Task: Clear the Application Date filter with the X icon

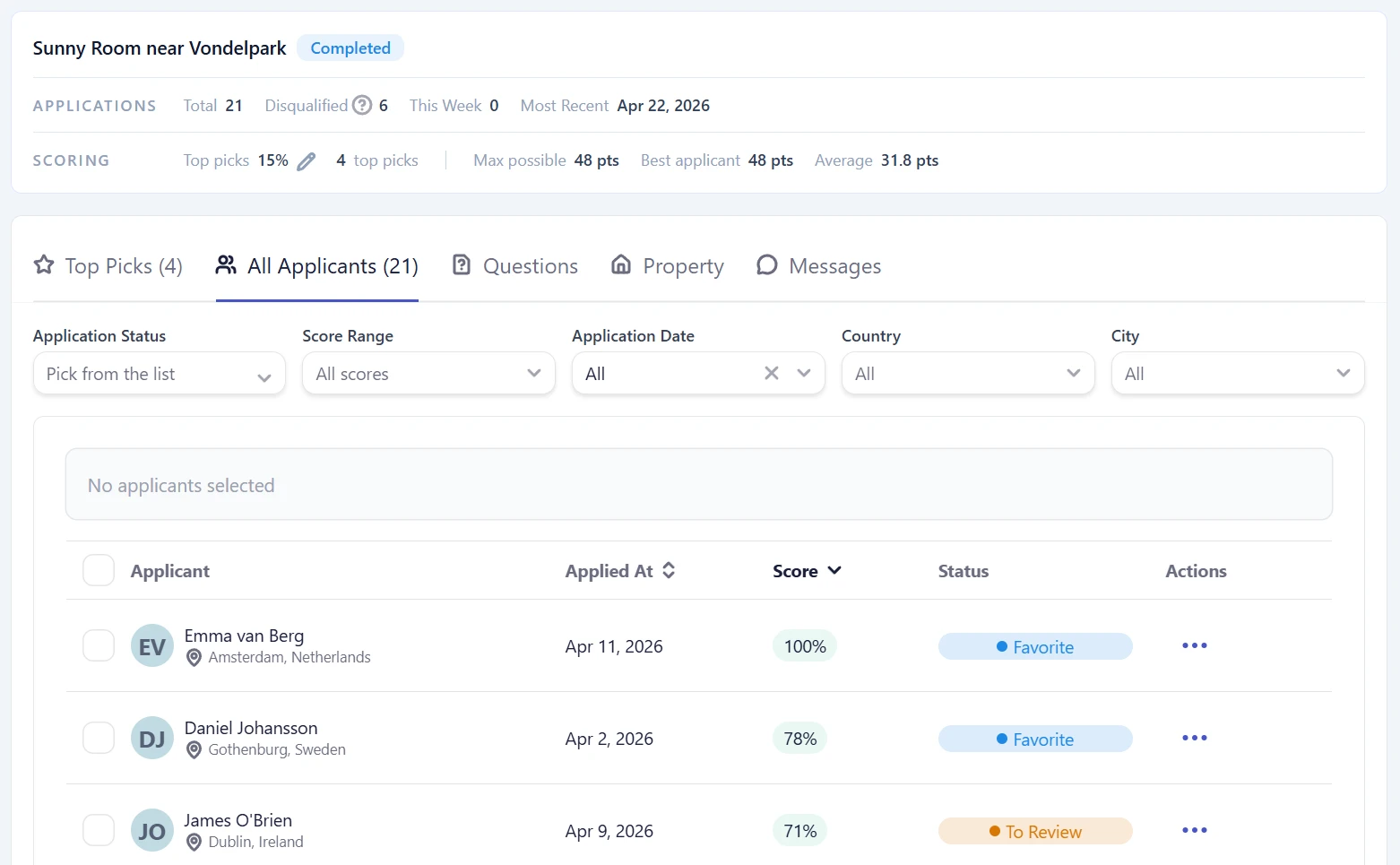Action: point(772,373)
